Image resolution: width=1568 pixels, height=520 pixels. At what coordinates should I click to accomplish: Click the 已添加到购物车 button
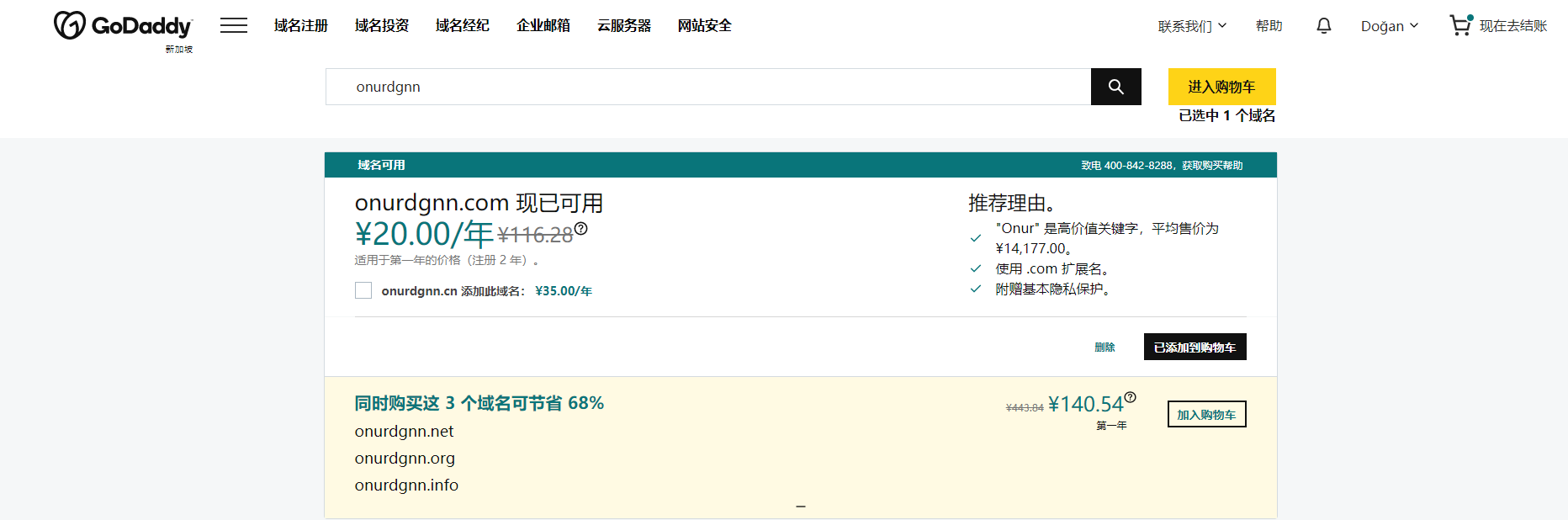(1195, 347)
